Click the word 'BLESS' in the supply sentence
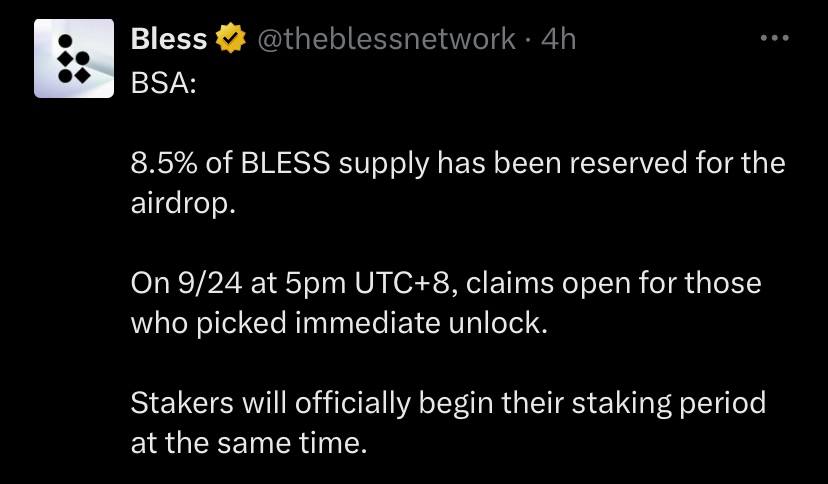 click(x=286, y=163)
